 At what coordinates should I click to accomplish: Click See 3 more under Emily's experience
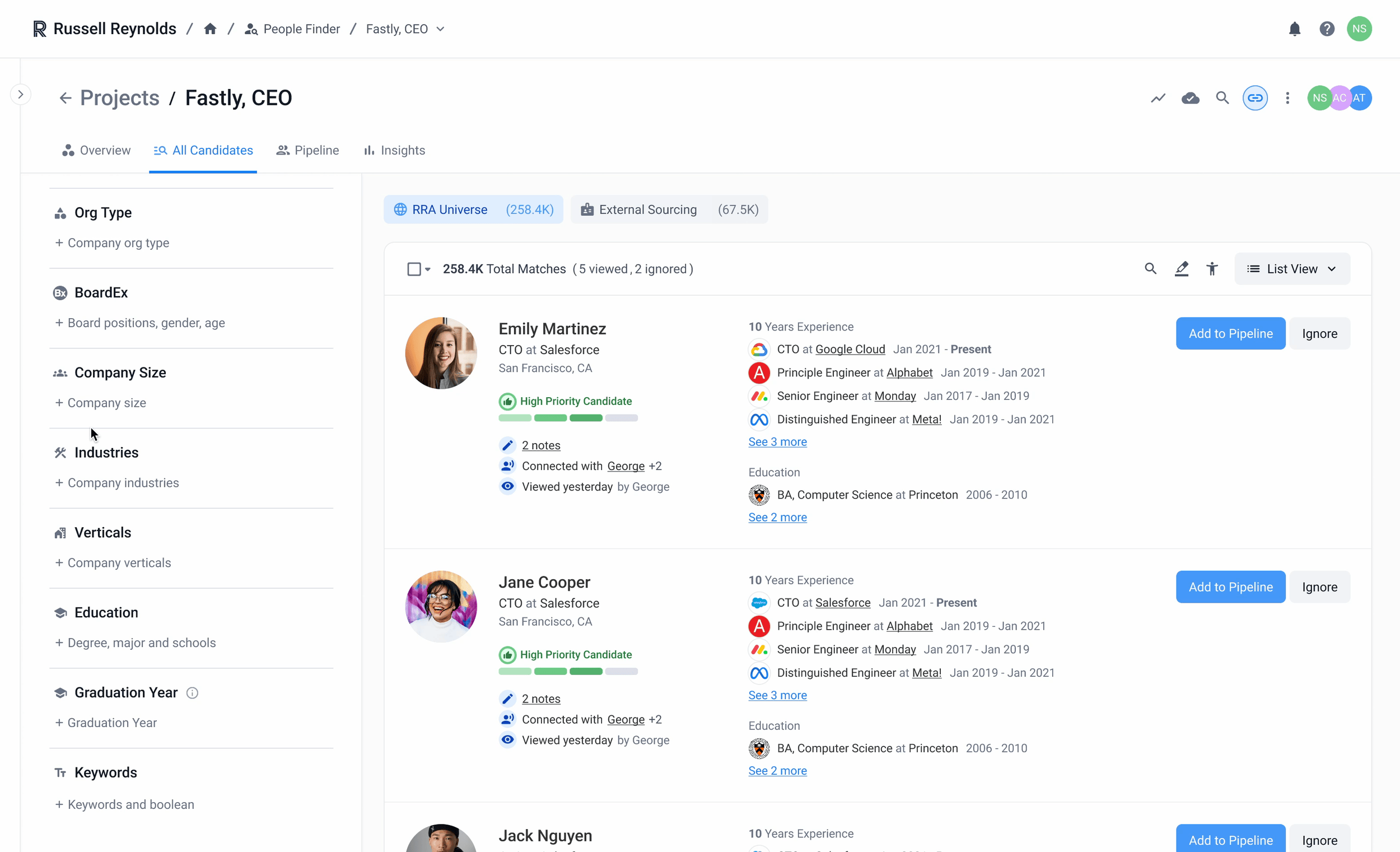coord(777,441)
